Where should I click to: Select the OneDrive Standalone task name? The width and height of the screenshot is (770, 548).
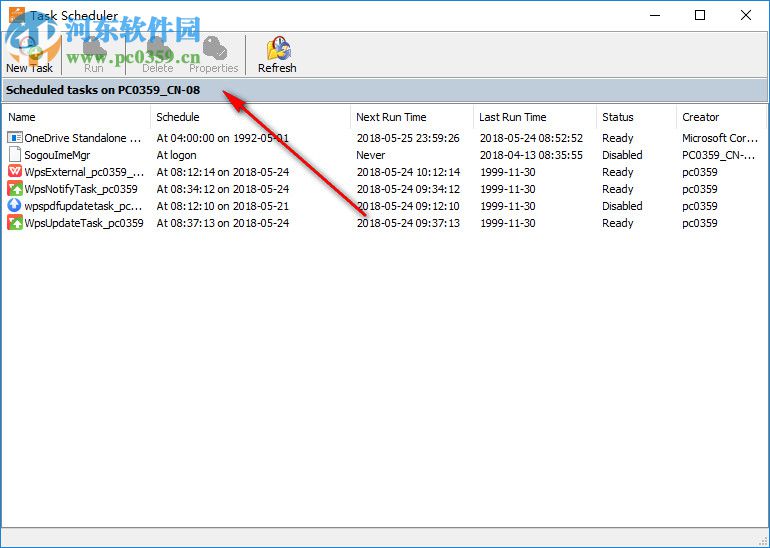[x=83, y=138]
